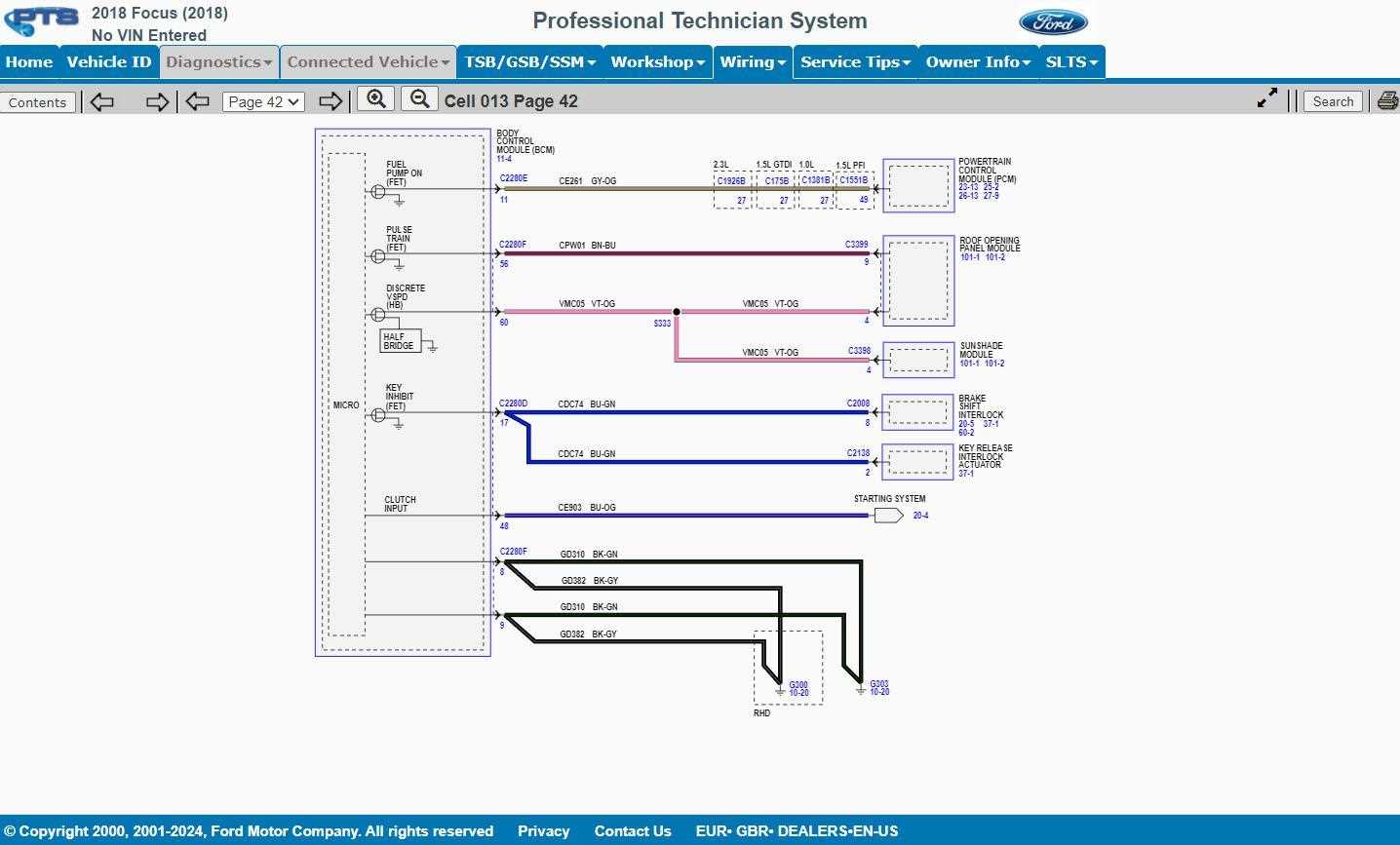
Task: Expand the SLTS menu
Action: (x=1071, y=61)
